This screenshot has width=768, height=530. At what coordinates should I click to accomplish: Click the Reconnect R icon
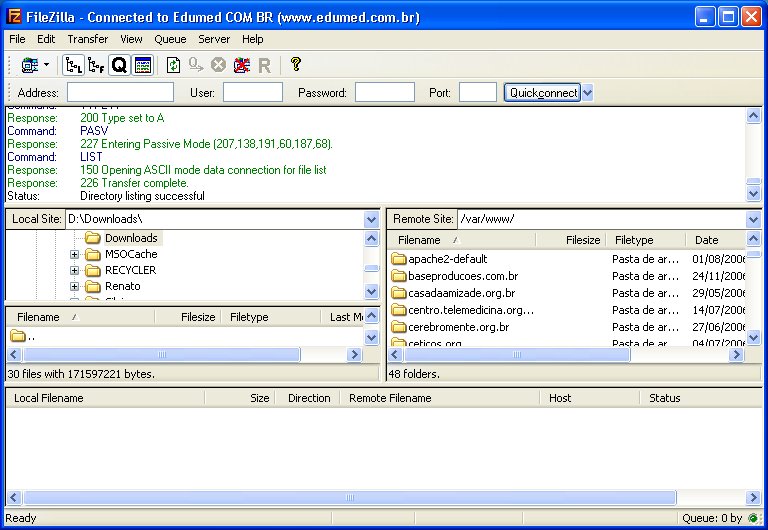click(x=264, y=65)
